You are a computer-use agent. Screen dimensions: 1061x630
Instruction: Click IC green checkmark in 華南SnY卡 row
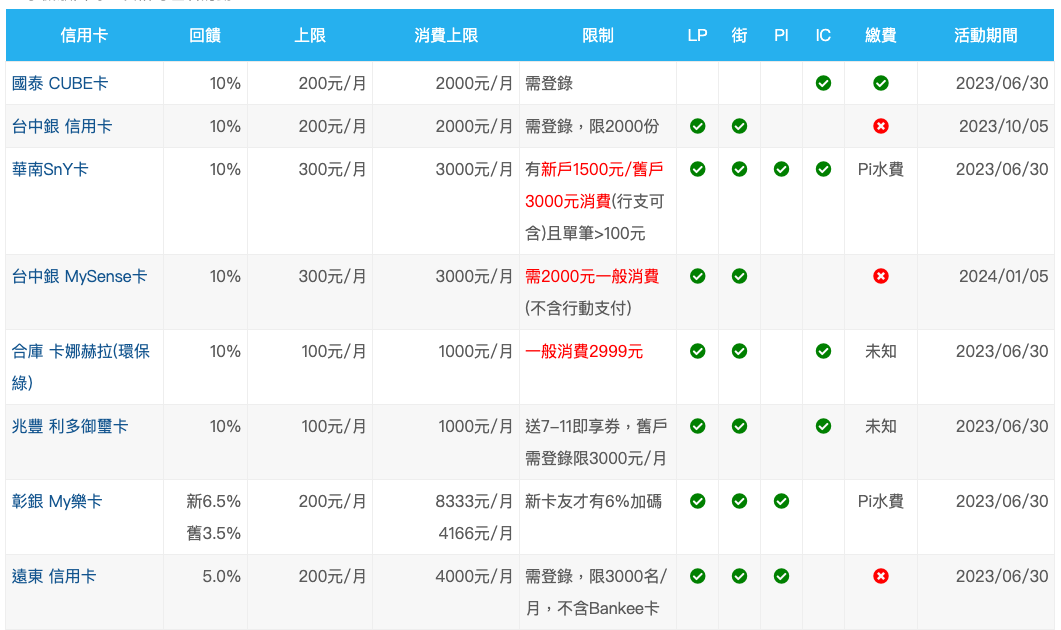point(823,169)
